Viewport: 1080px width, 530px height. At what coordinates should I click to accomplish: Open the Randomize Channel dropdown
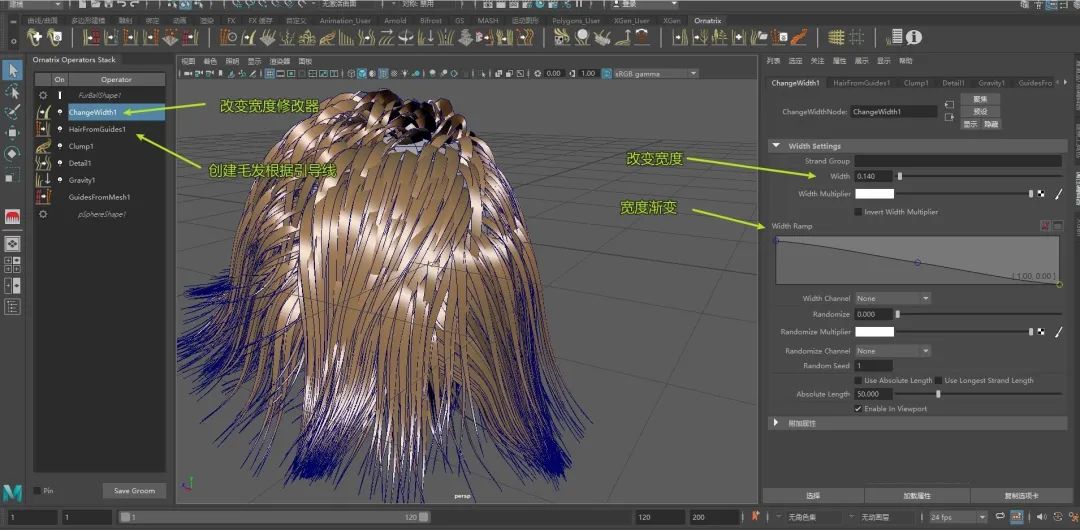(x=892, y=351)
